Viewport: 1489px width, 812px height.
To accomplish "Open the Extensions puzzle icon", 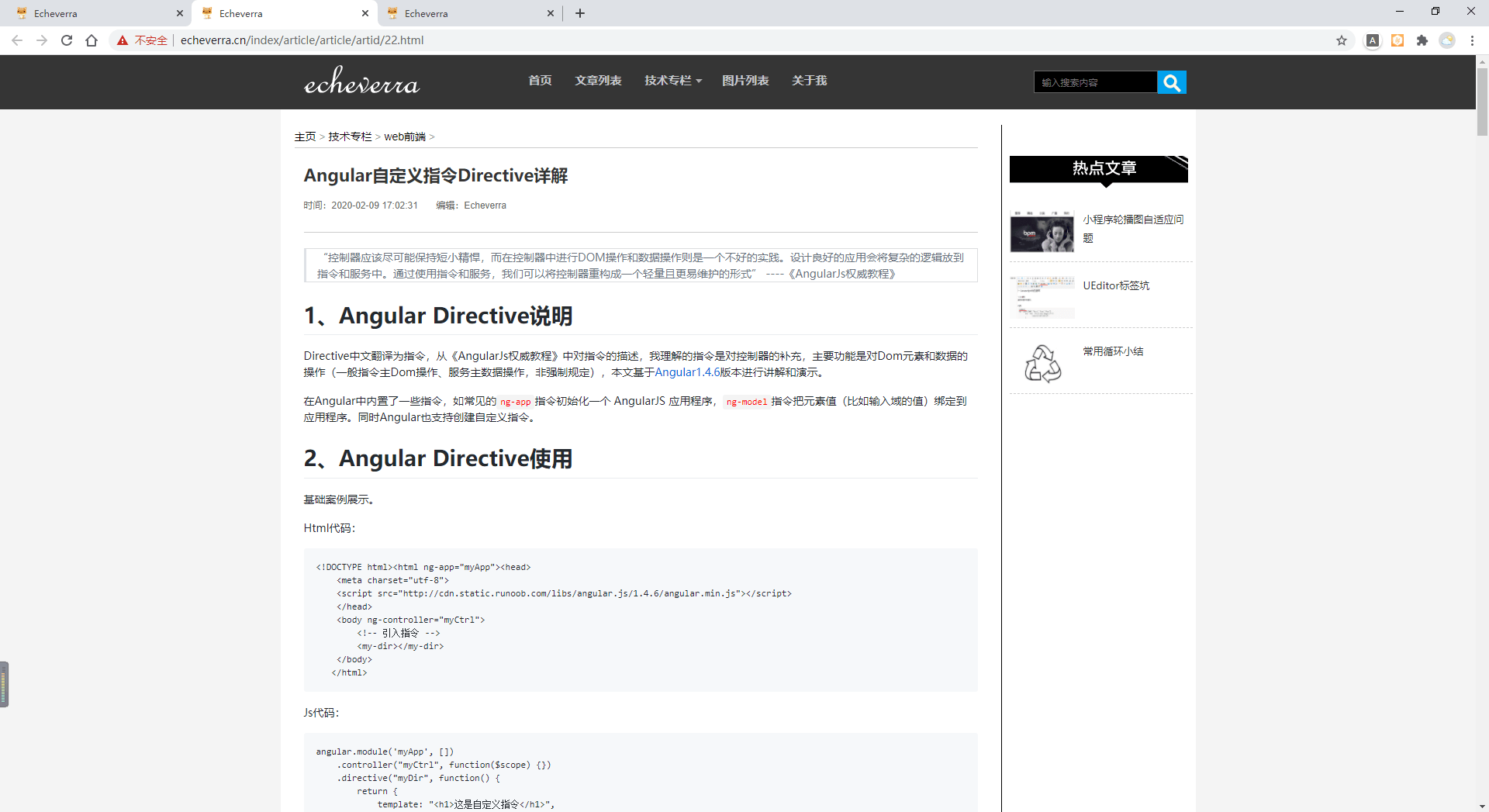I will (x=1422, y=40).
